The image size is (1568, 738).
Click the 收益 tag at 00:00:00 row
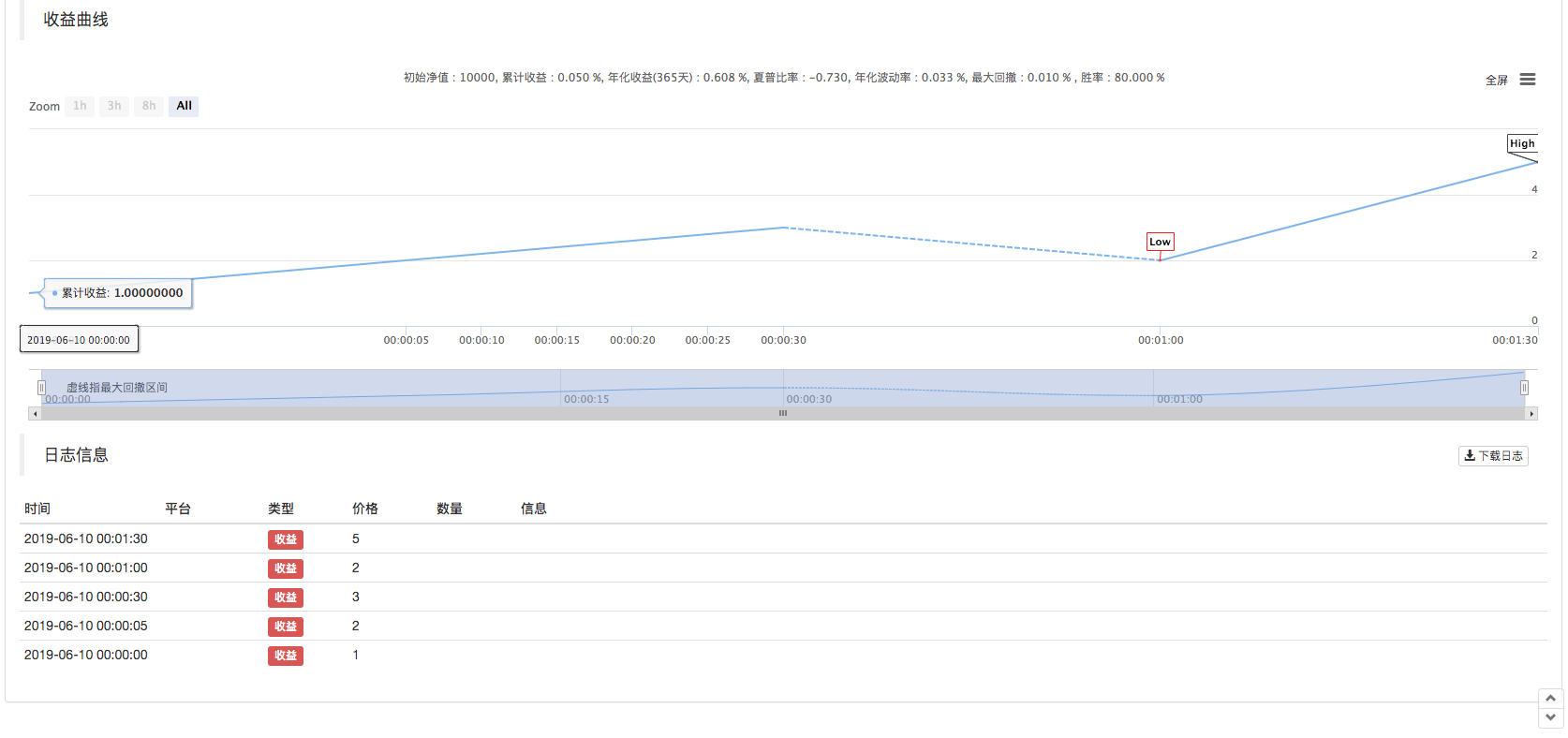coord(286,656)
